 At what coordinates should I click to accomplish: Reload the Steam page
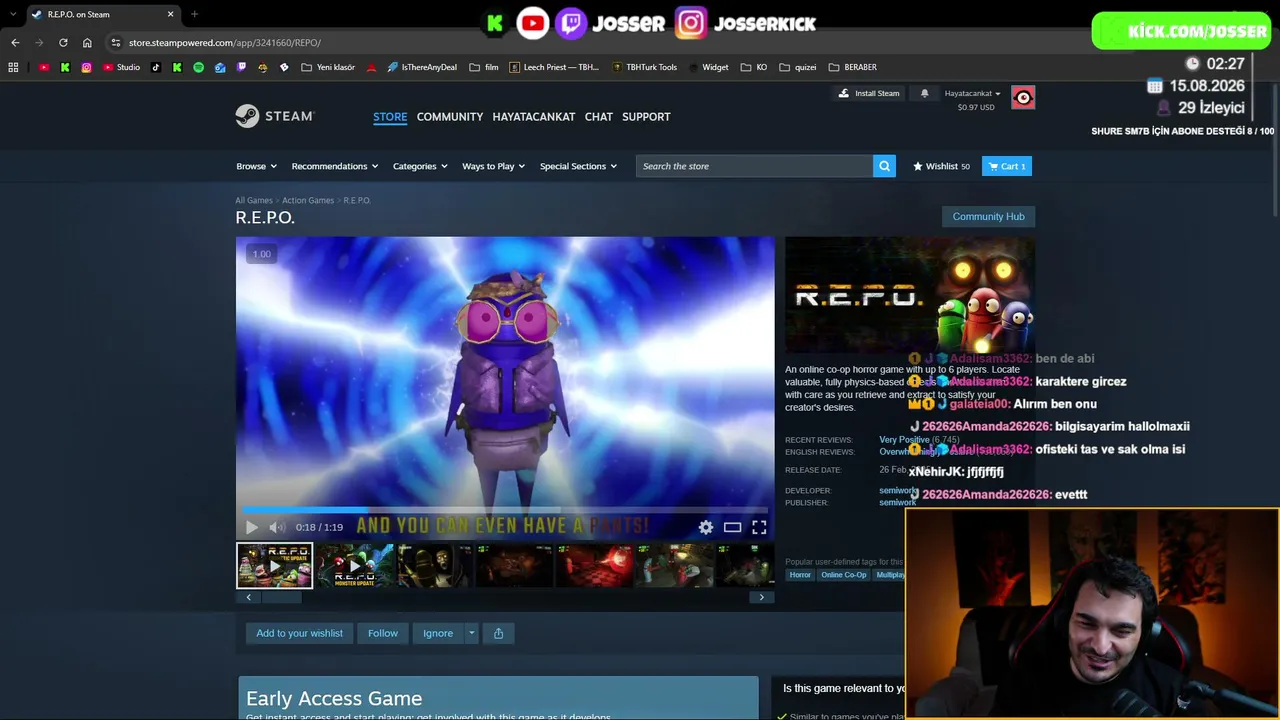63,42
